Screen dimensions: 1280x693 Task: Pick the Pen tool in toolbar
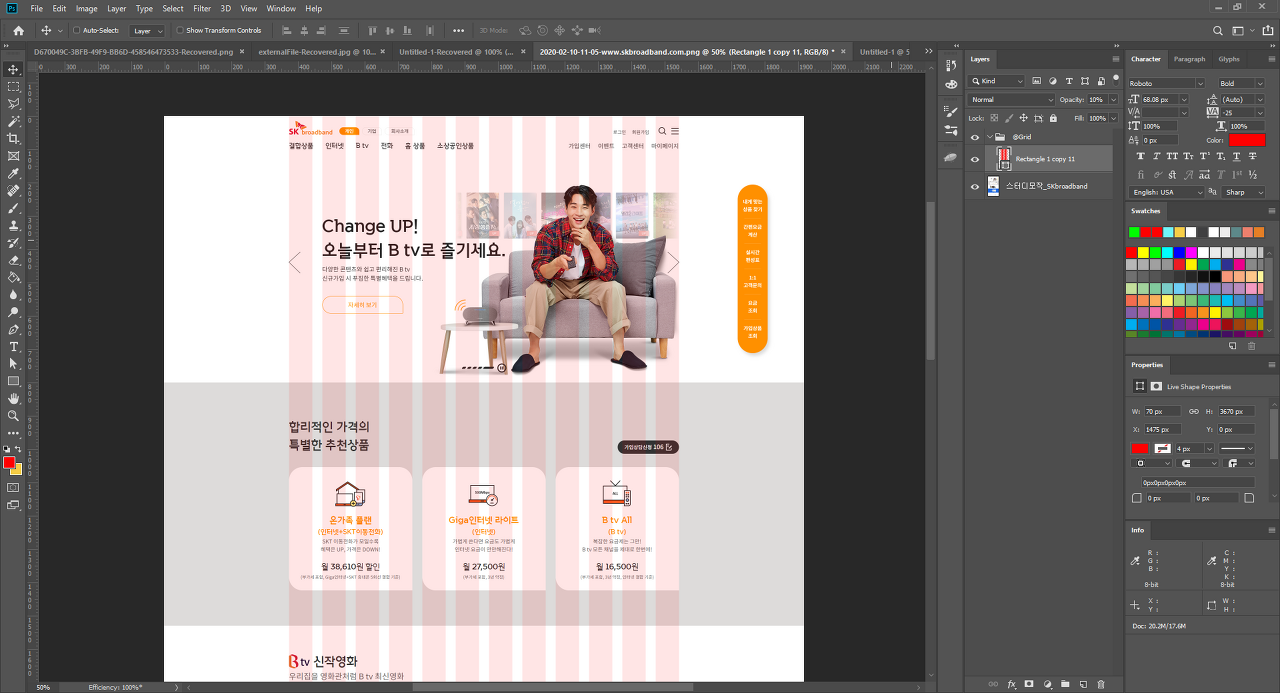pyautogui.click(x=14, y=329)
